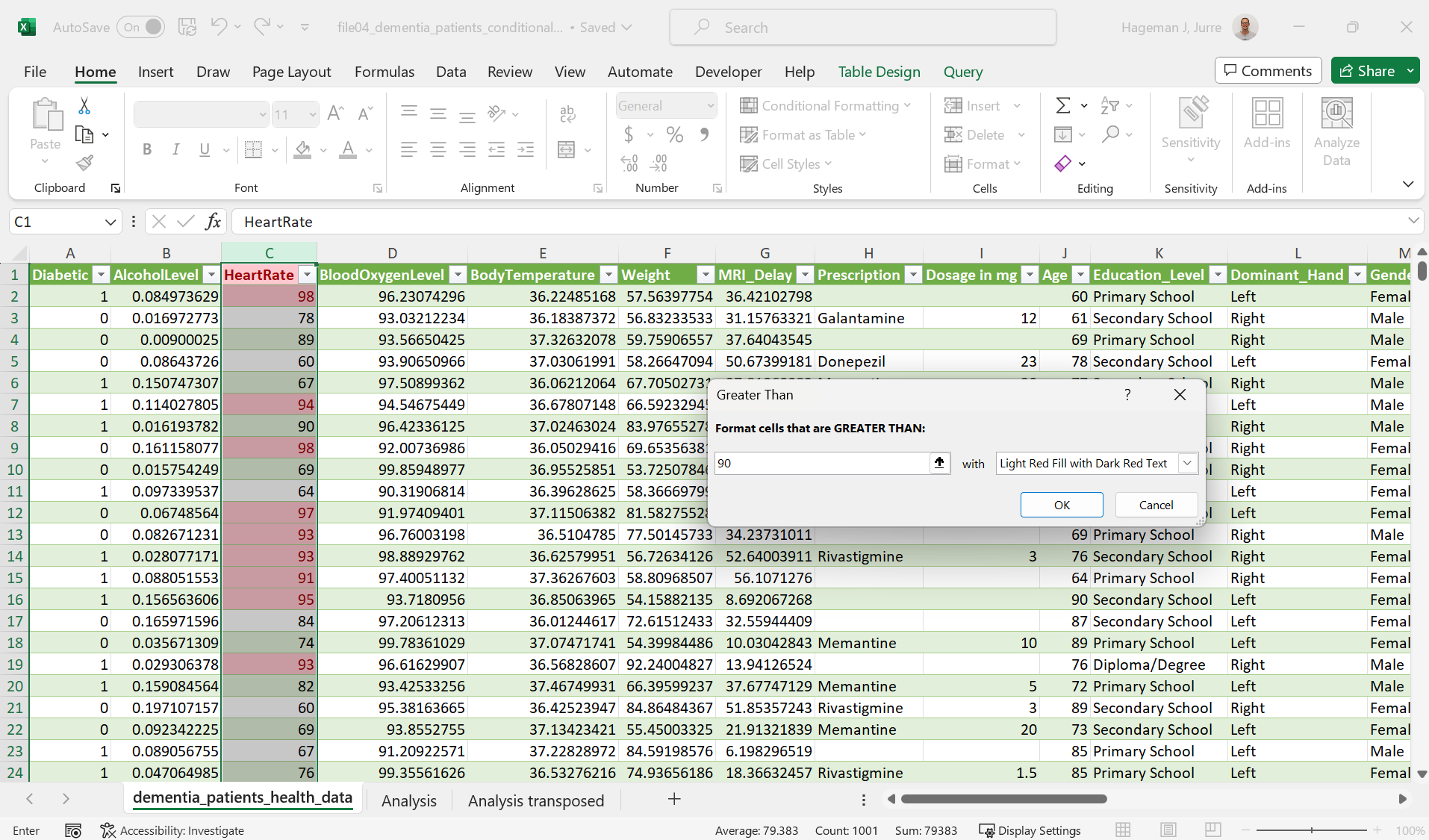The image size is (1429, 840).
Task: Cancel the Greater Than dialog
Action: [x=1155, y=504]
